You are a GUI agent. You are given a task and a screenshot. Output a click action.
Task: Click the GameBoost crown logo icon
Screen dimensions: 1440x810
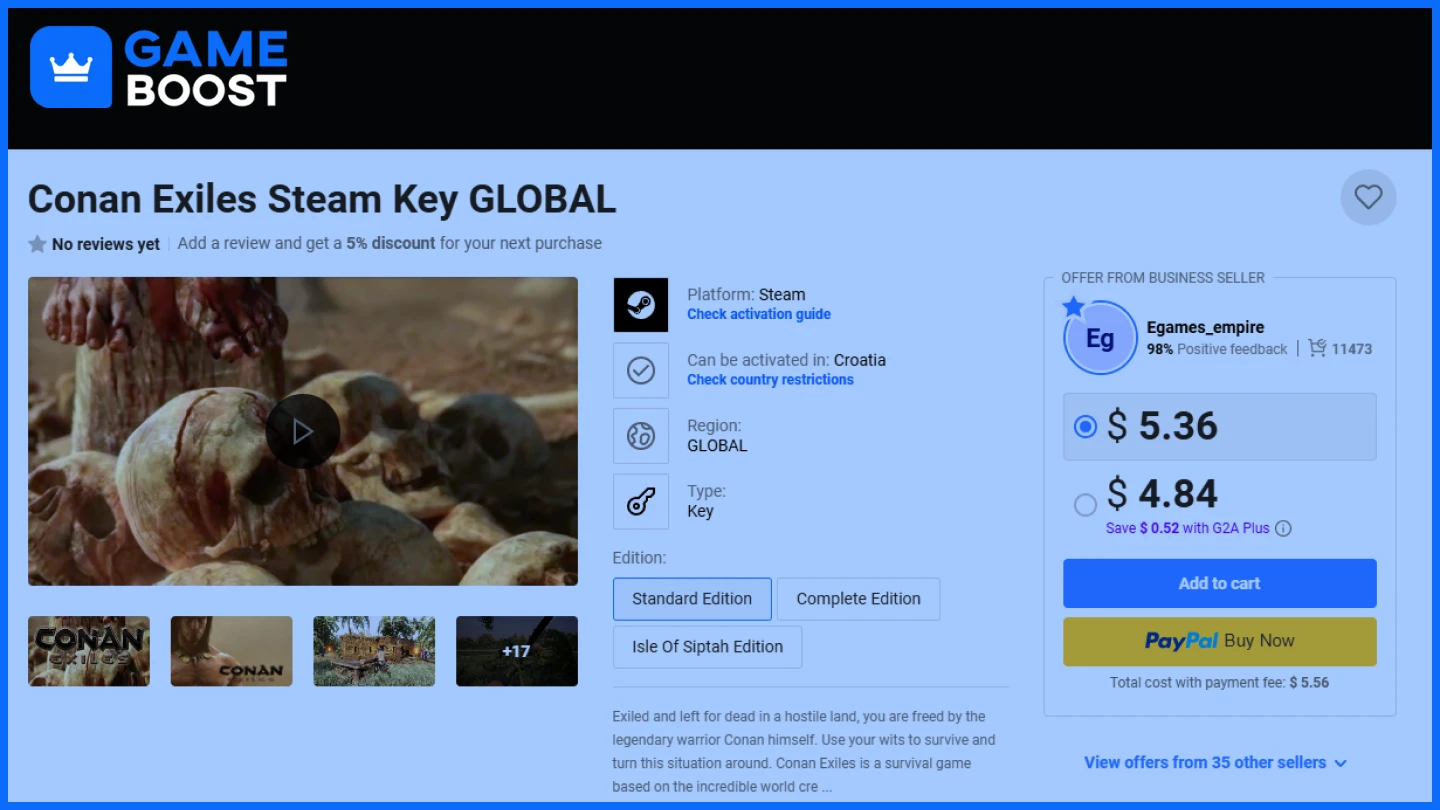(x=71, y=67)
